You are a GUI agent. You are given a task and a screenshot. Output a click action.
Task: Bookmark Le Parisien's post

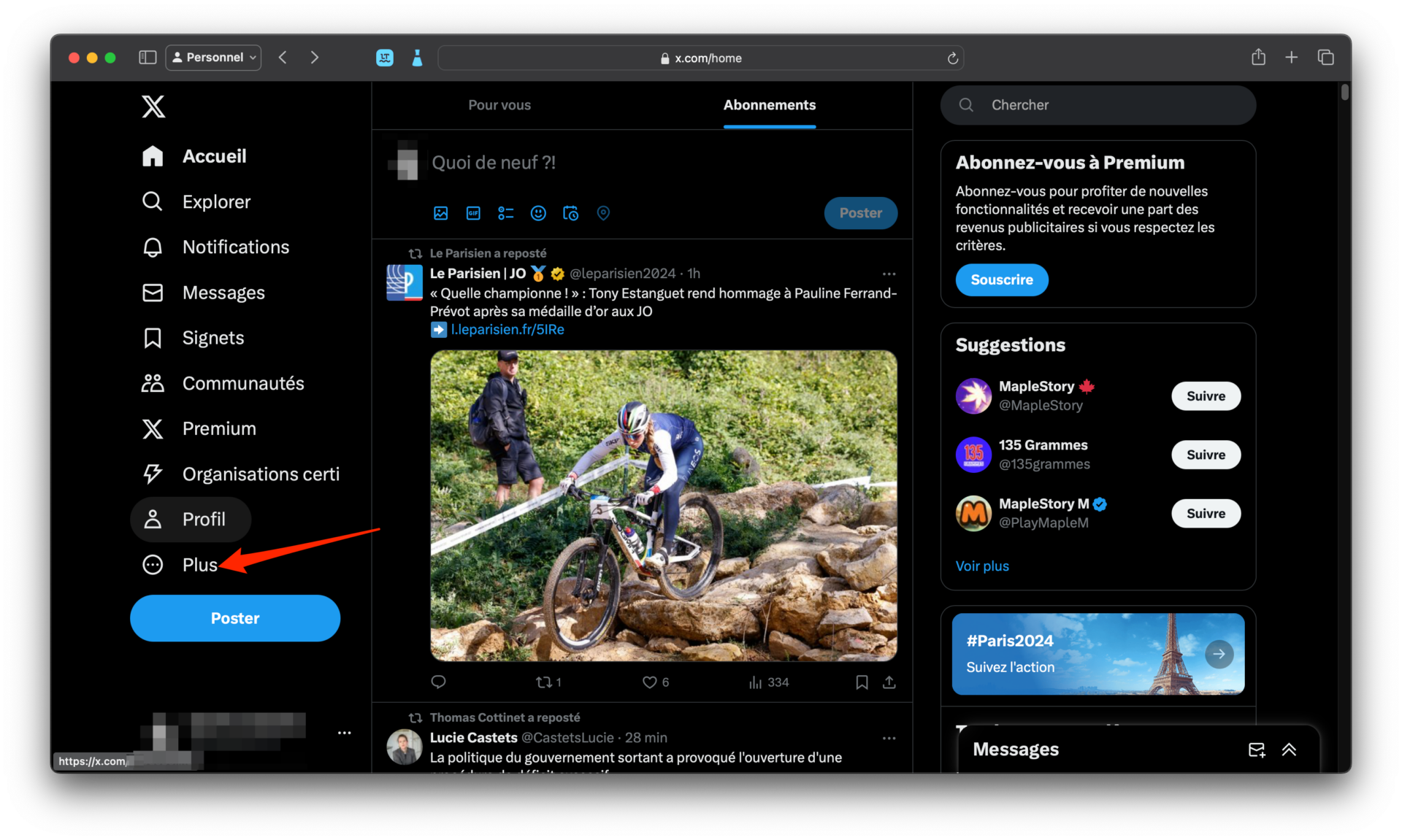tap(862, 682)
